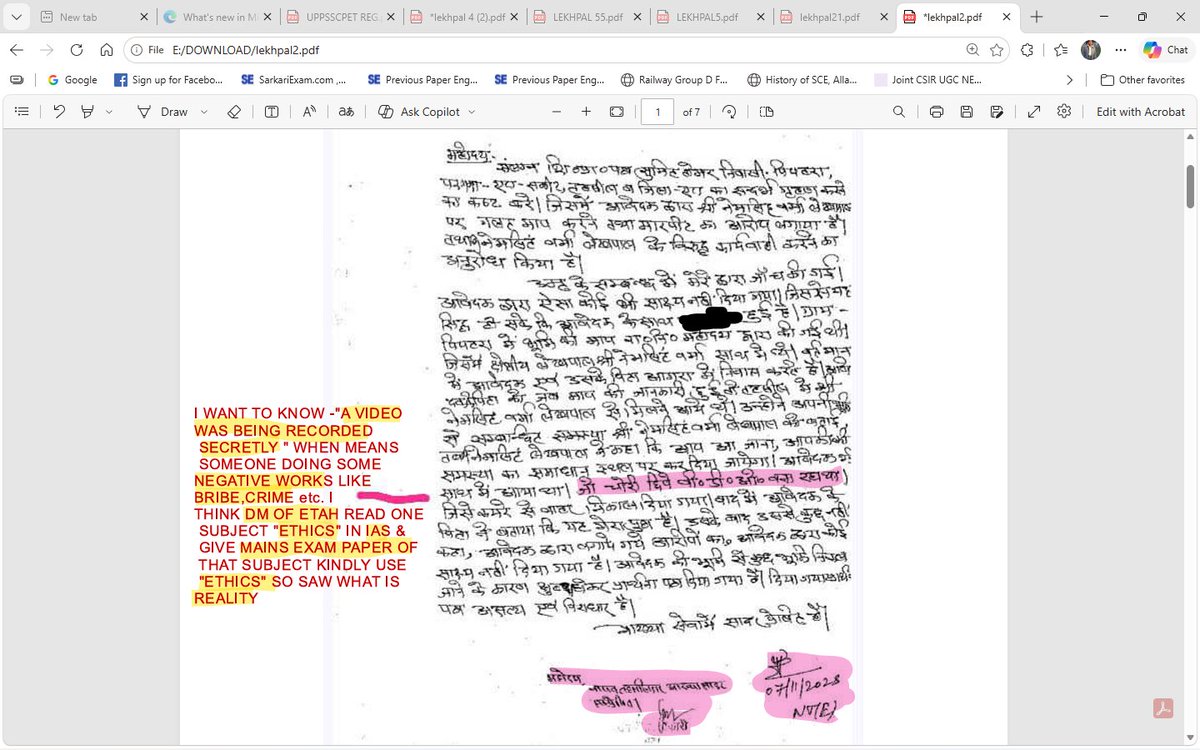
Task: Click the red Acrobat floating icon
Action: [1163, 709]
